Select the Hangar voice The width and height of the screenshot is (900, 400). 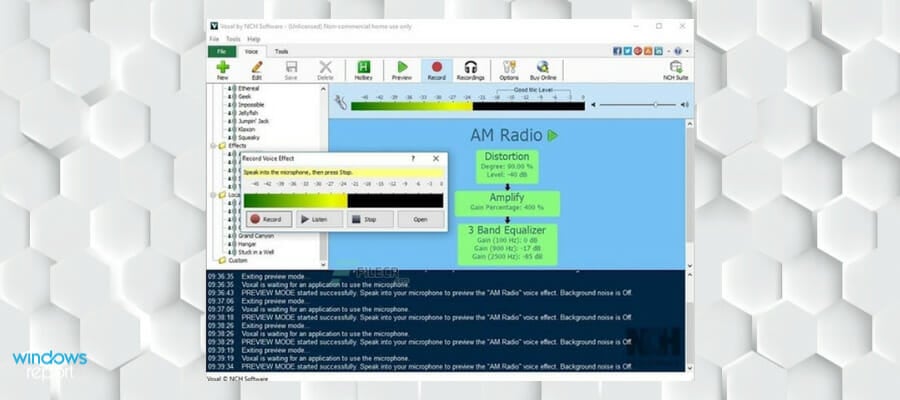click(x=247, y=244)
